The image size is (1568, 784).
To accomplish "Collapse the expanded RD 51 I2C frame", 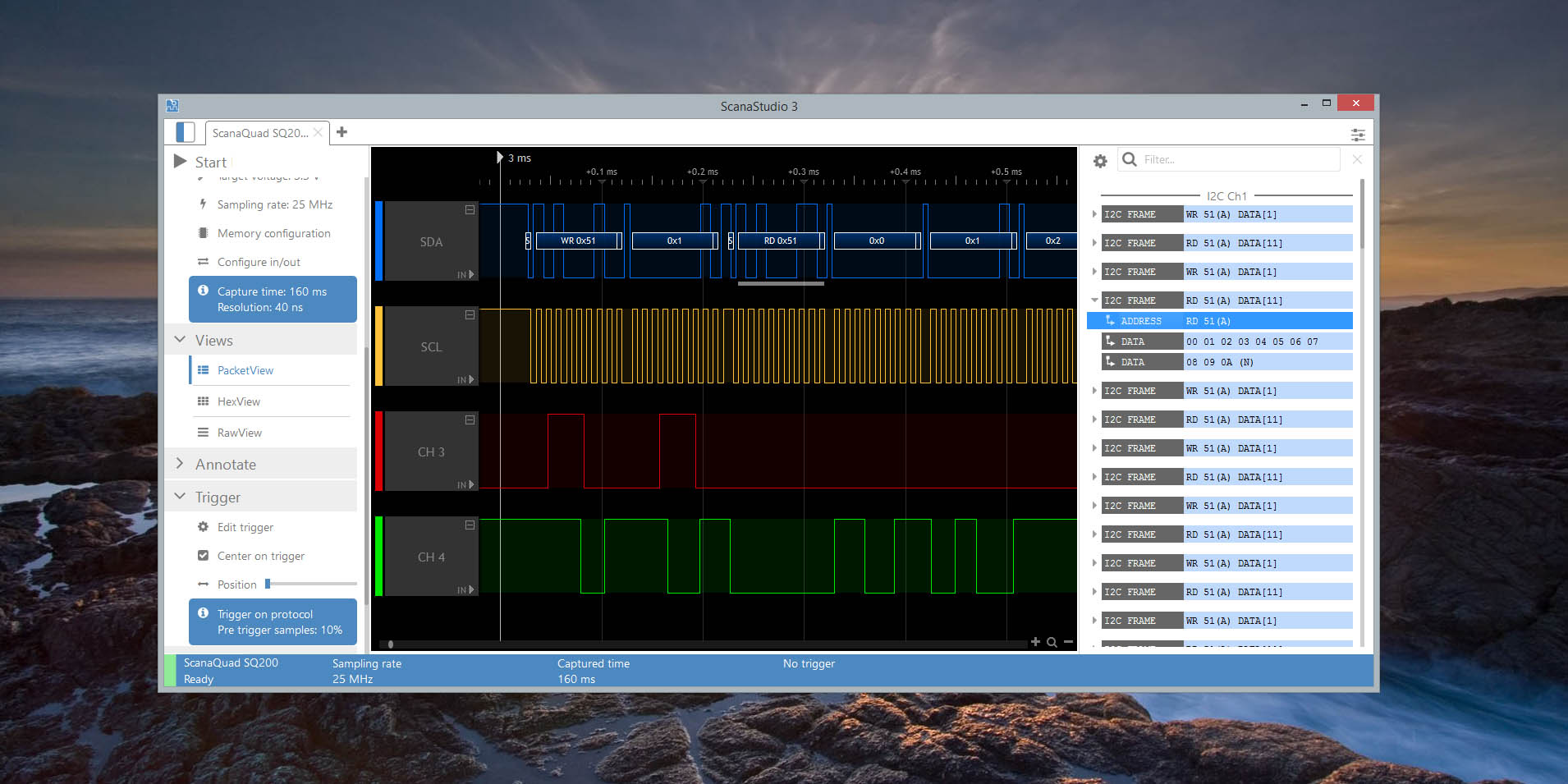I will (x=1095, y=300).
